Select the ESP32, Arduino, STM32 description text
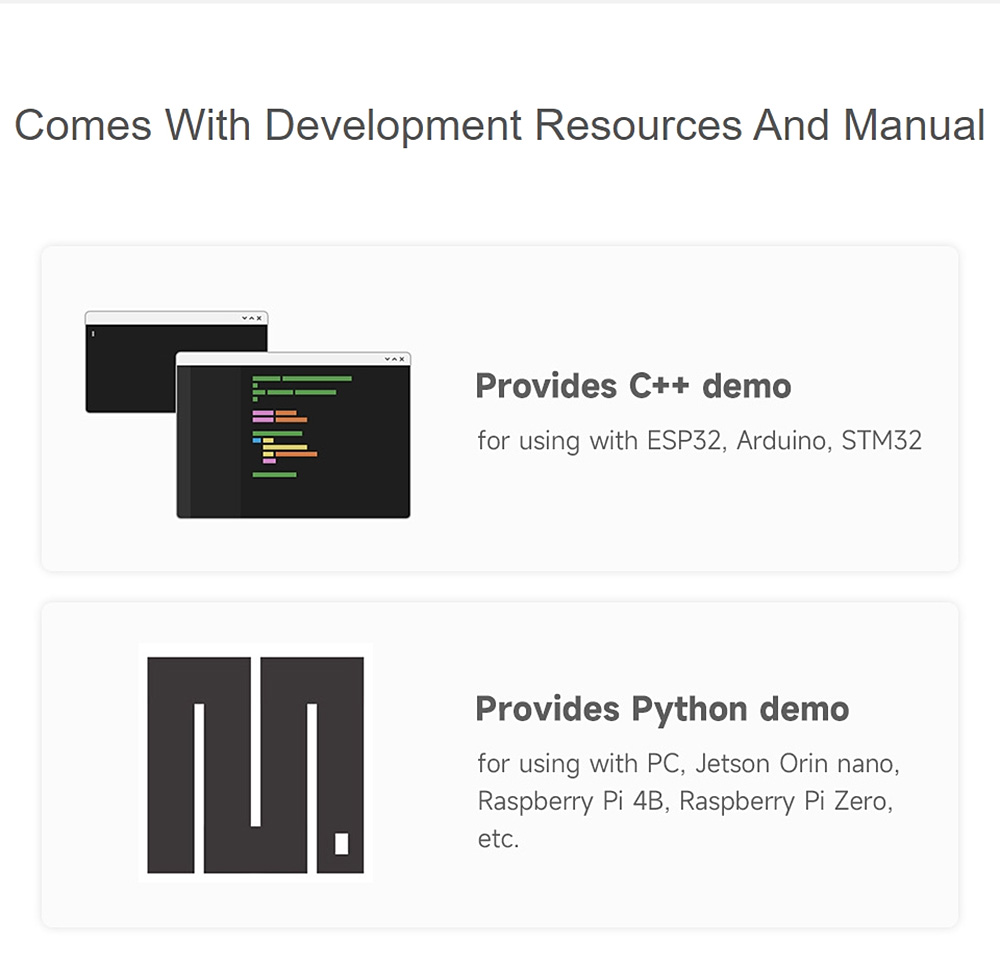 click(x=699, y=440)
